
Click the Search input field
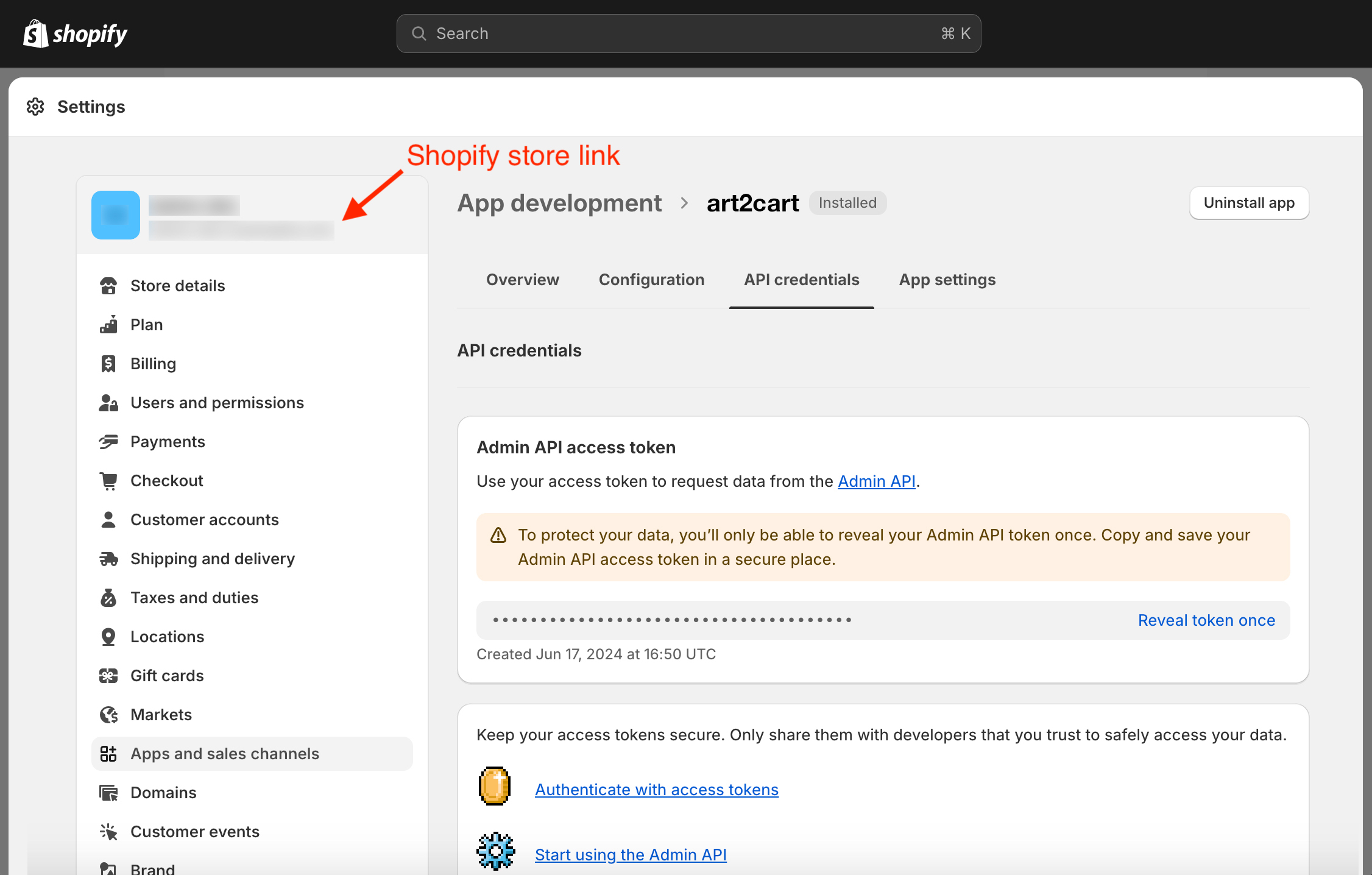[x=688, y=34]
